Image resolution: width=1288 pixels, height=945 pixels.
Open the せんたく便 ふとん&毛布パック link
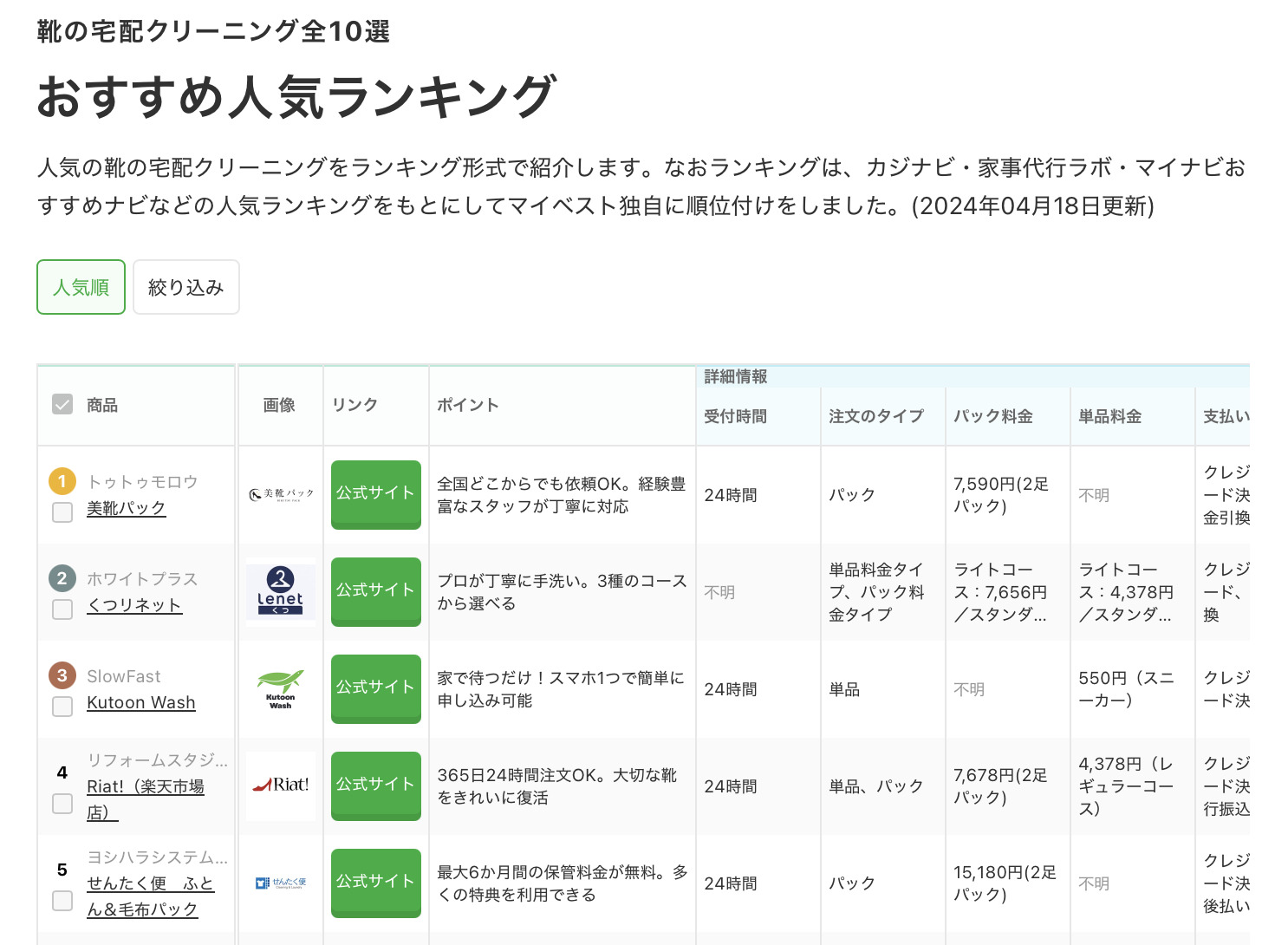(150, 896)
